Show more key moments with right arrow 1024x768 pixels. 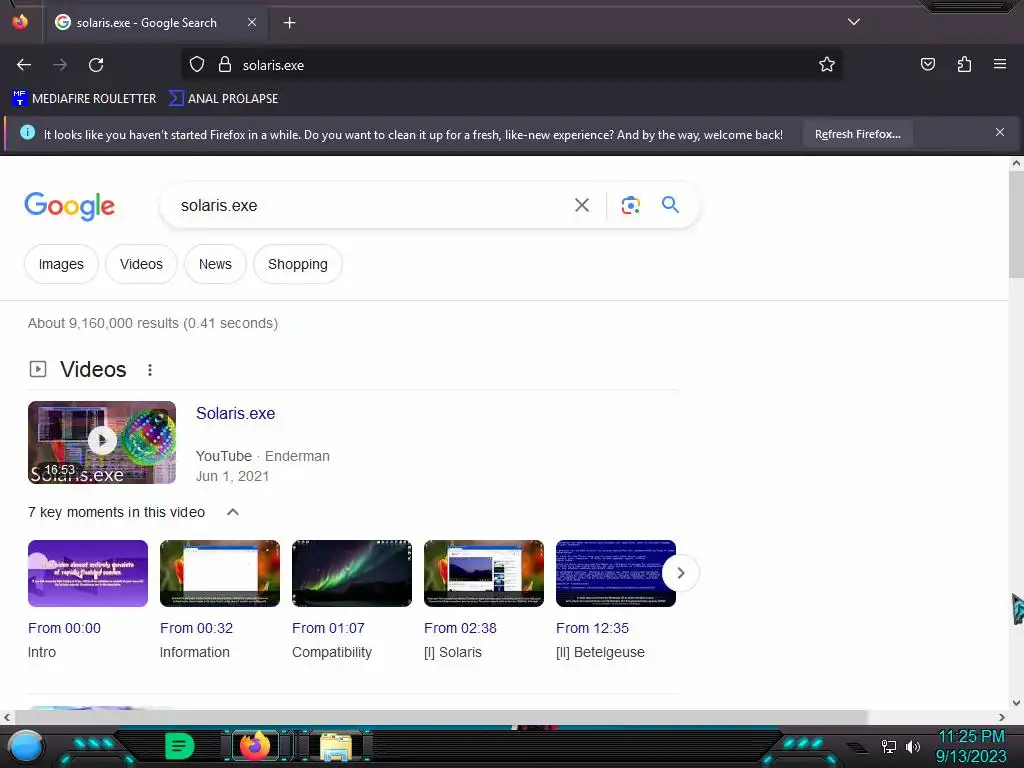[x=680, y=573]
